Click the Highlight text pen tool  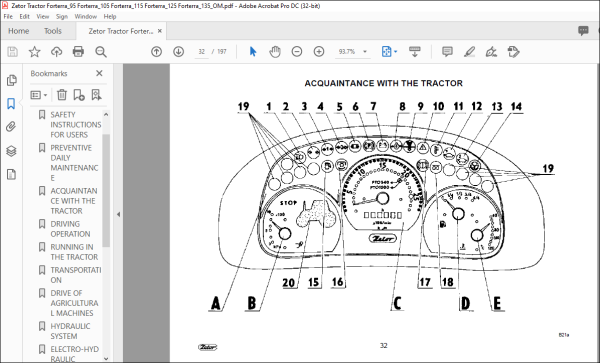click(x=470, y=52)
